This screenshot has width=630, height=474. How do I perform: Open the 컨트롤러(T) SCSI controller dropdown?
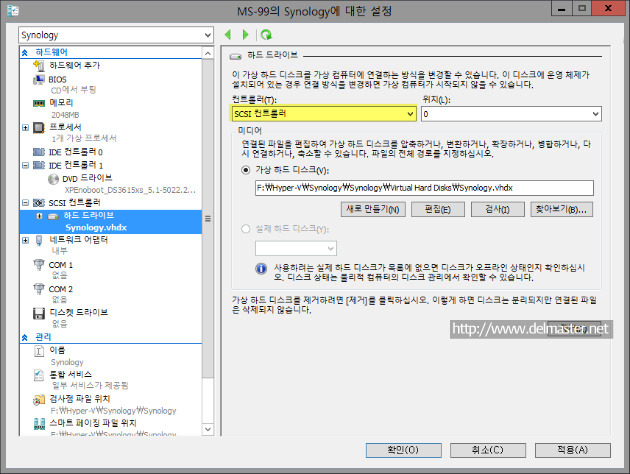click(324, 114)
